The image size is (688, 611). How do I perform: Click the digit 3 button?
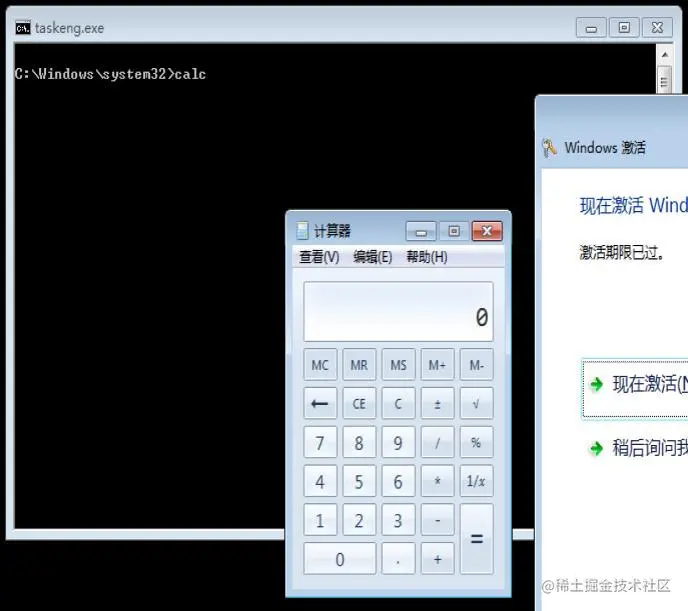398,520
